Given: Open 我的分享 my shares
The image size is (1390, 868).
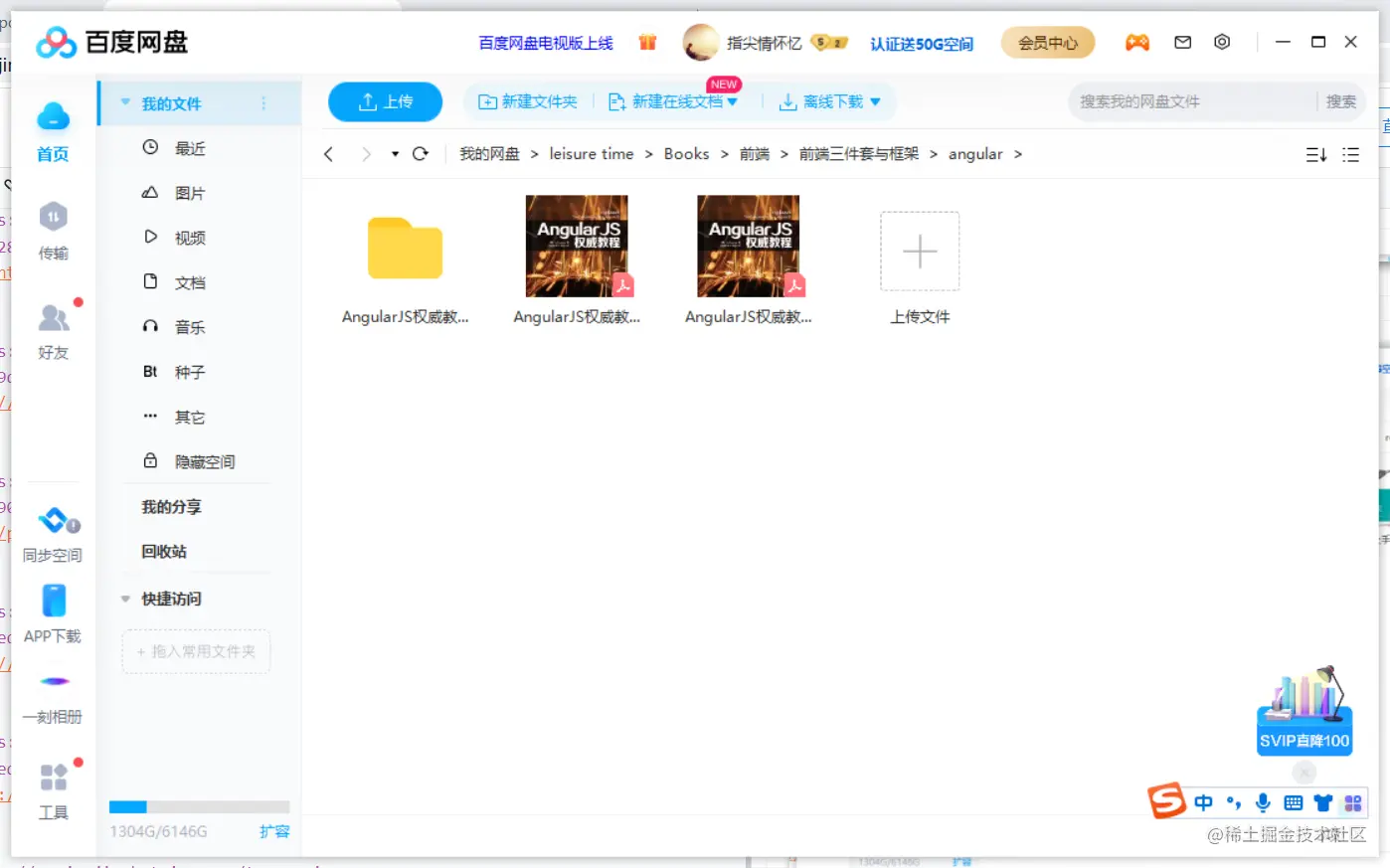Looking at the screenshot, I should pos(171,507).
